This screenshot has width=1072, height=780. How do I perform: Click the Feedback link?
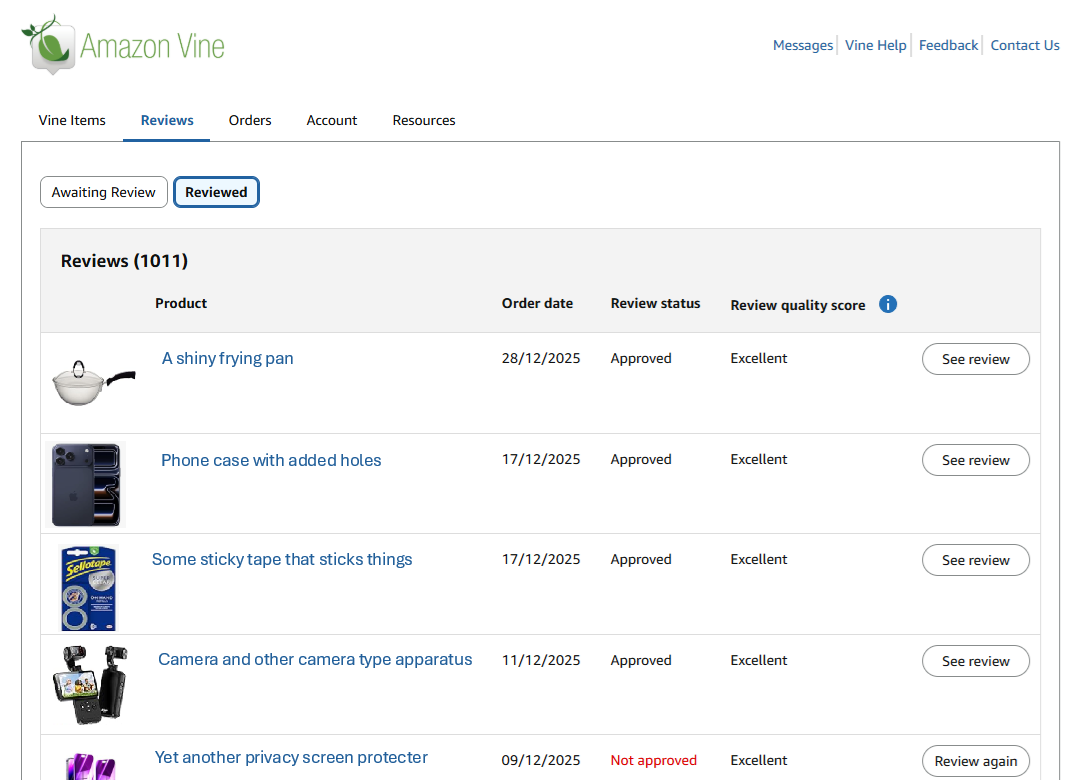pyautogui.click(x=948, y=45)
